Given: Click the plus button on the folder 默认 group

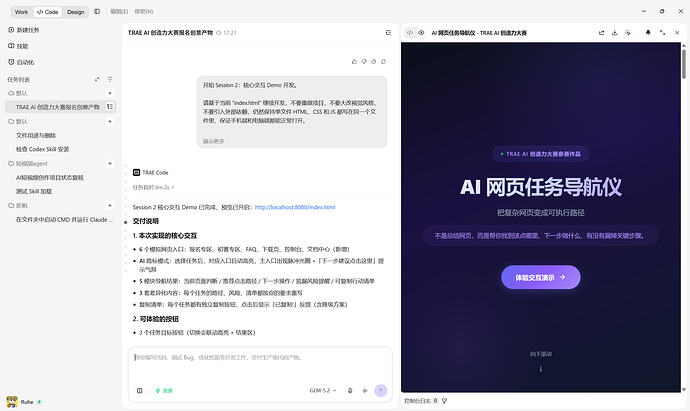Looking at the screenshot, I should coord(110,121).
